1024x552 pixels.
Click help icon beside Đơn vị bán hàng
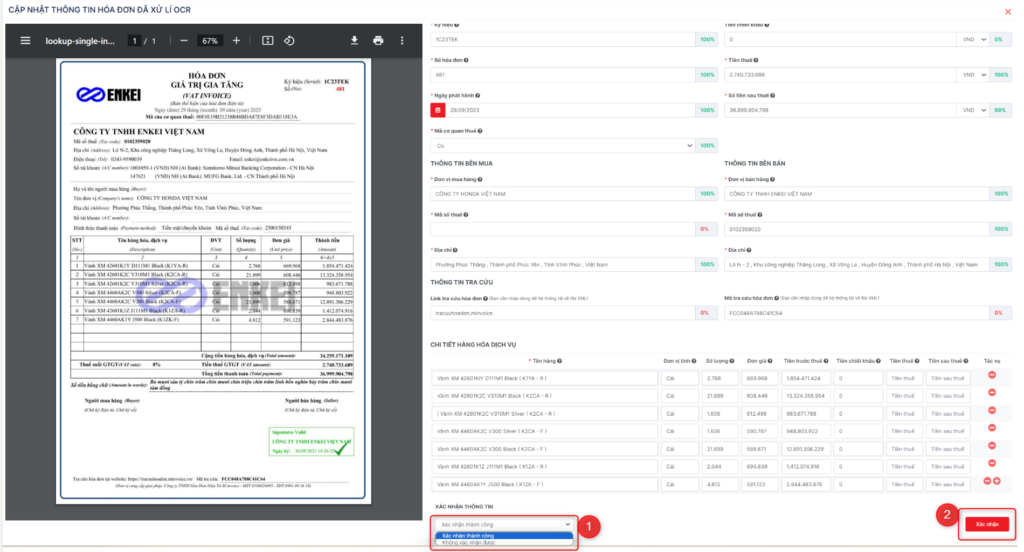point(773,179)
